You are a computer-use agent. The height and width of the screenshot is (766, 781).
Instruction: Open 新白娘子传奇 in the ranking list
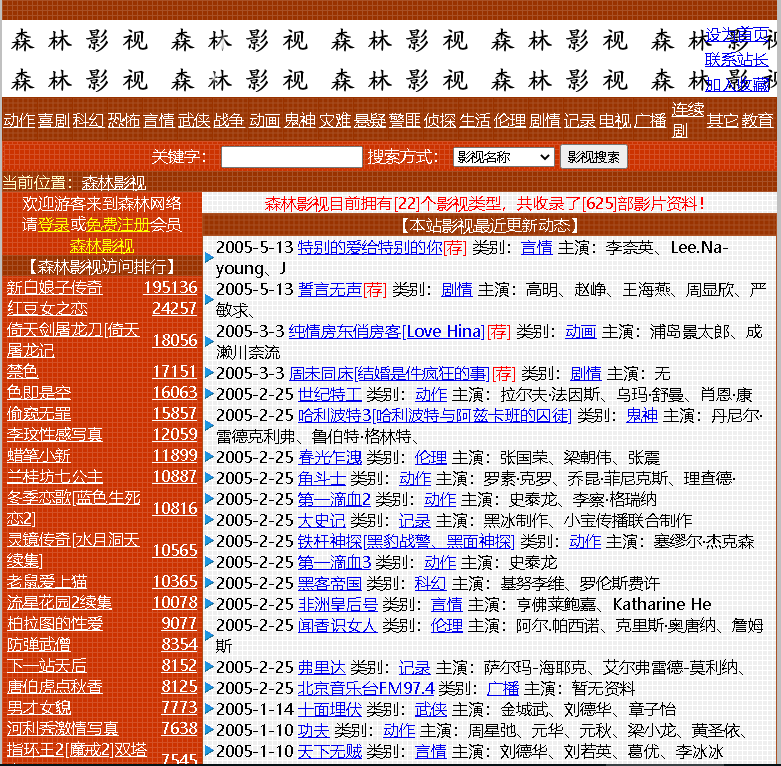55,288
